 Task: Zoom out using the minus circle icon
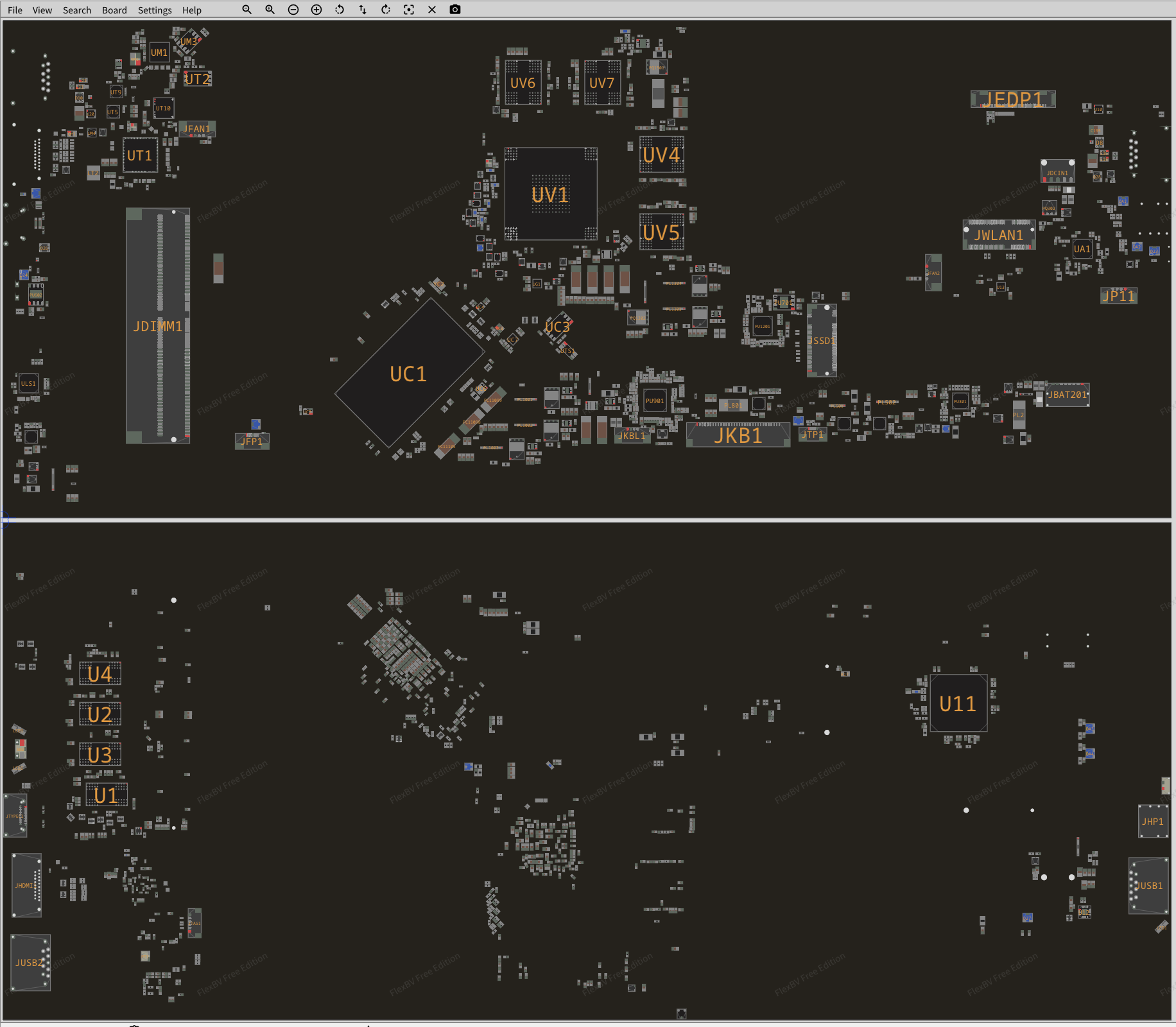[x=293, y=10]
